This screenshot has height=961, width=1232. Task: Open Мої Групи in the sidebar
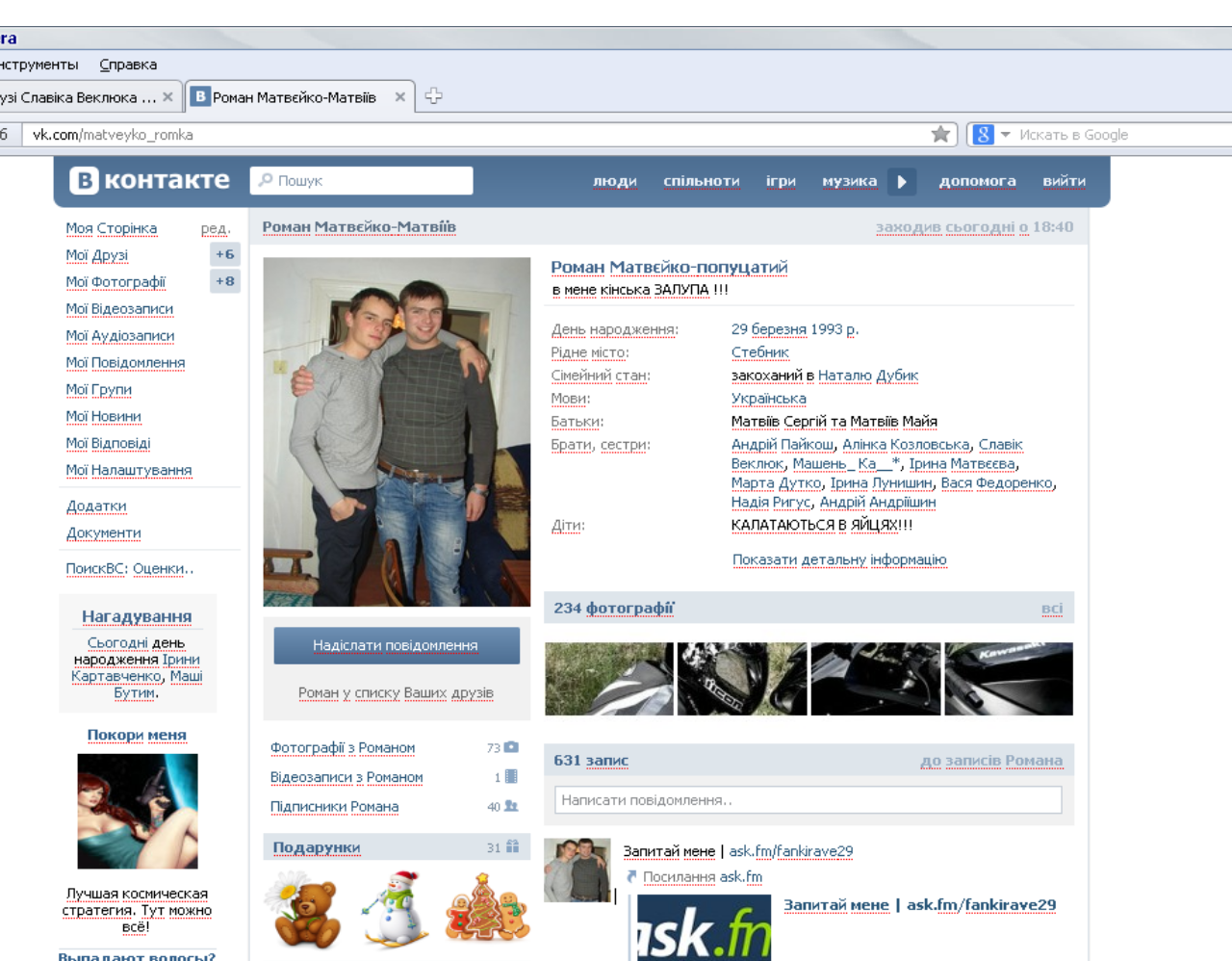coord(99,390)
